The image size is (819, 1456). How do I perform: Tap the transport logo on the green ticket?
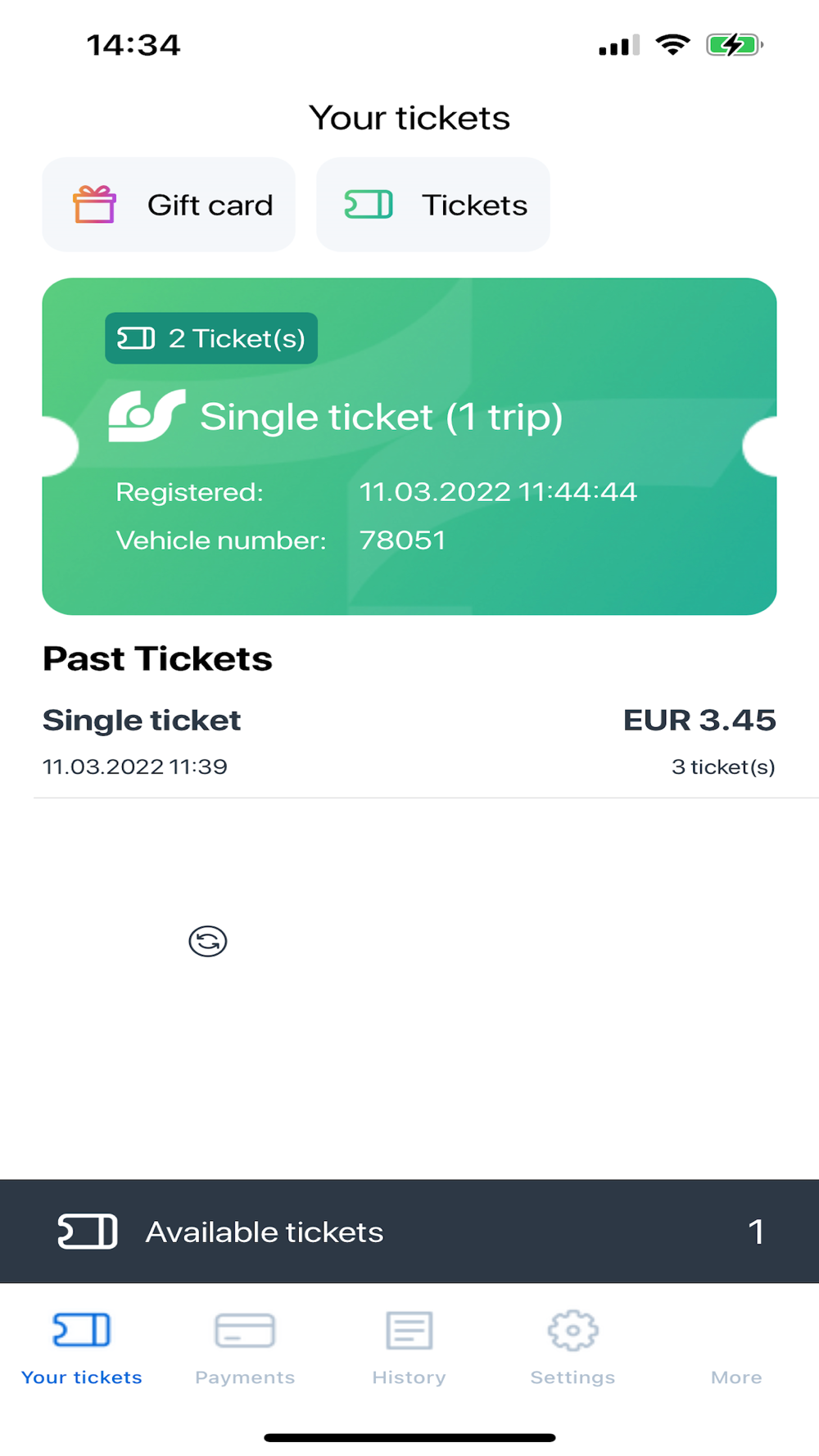(x=147, y=415)
